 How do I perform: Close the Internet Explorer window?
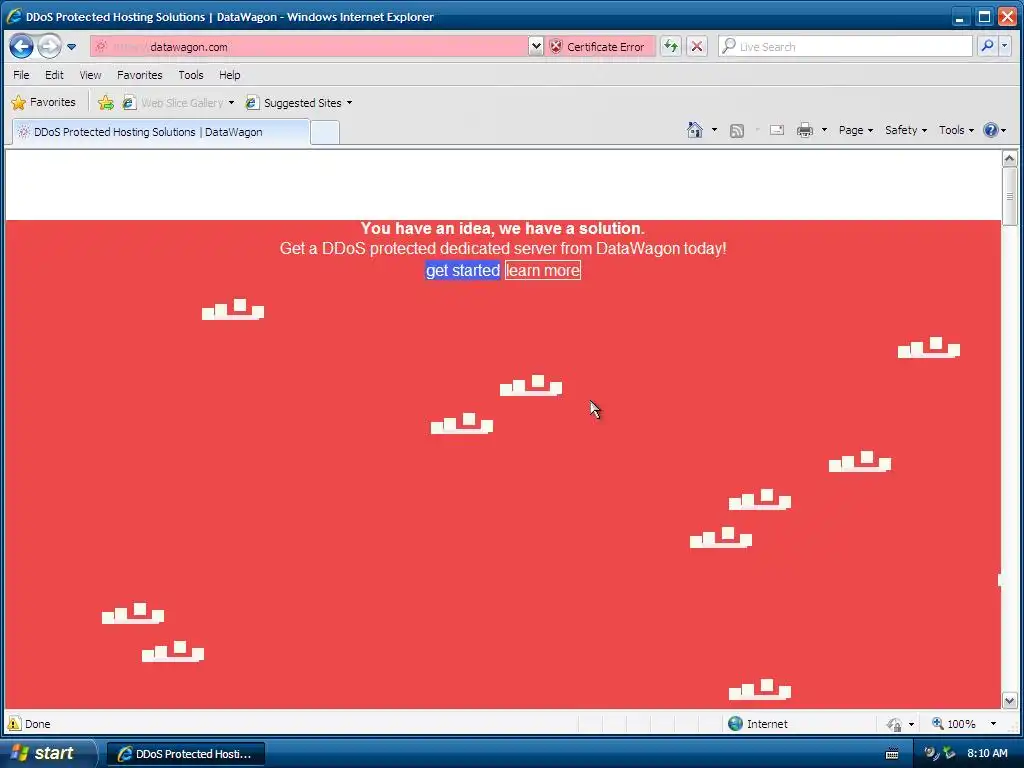[1008, 16]
